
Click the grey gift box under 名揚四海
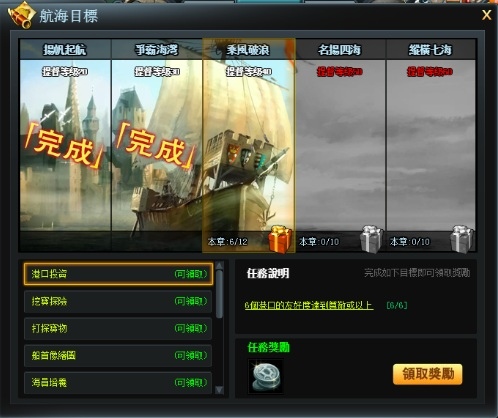point(372,239)
